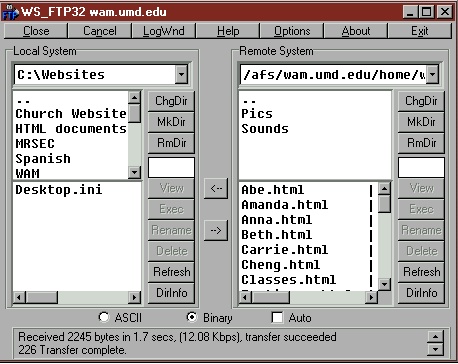458x364 pixels.
Task: Click the Close button in top bar
Action: pyautogui.click(x=36, y=31)
